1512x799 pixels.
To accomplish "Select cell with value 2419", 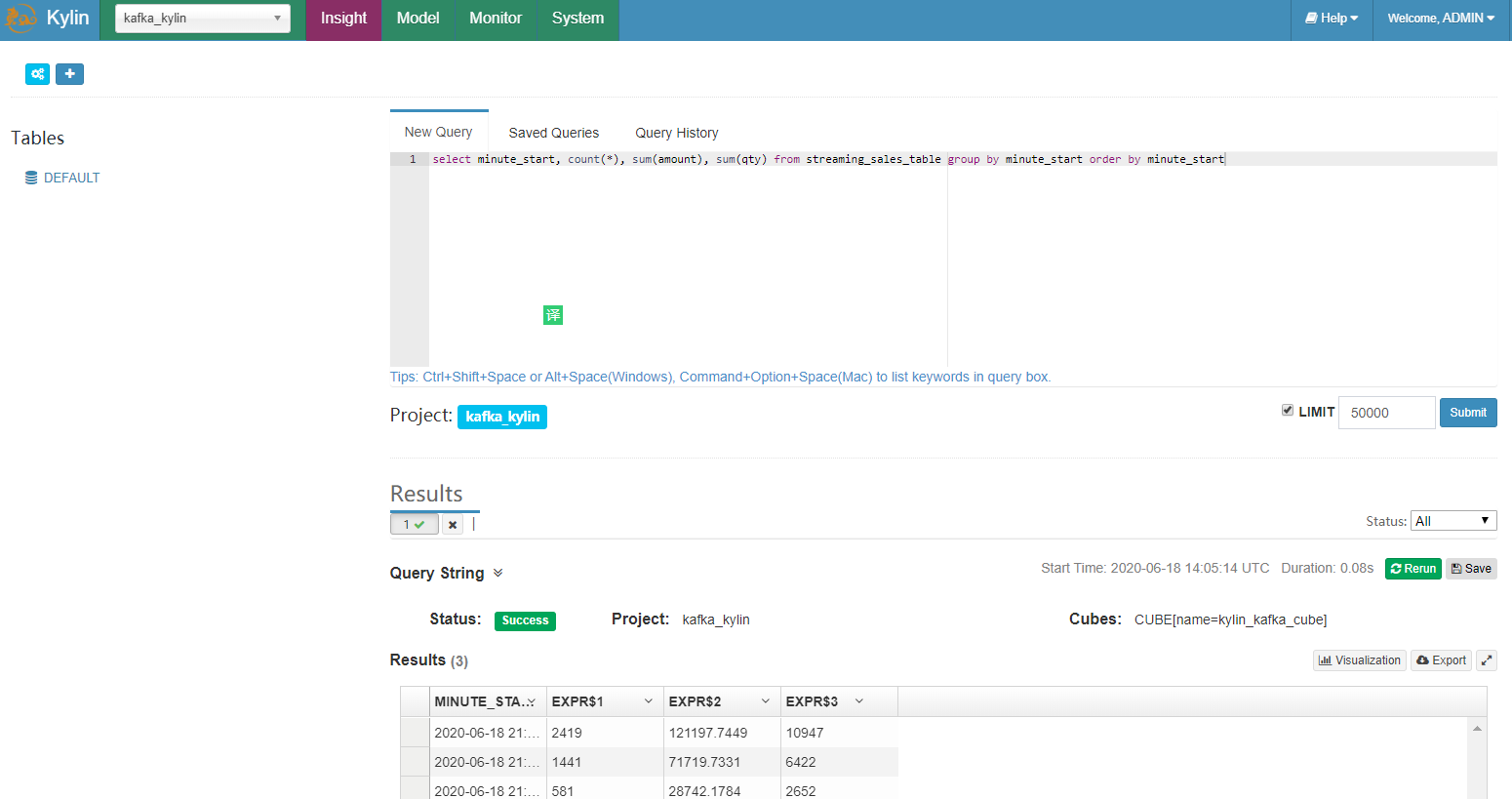I will (605, 733).
